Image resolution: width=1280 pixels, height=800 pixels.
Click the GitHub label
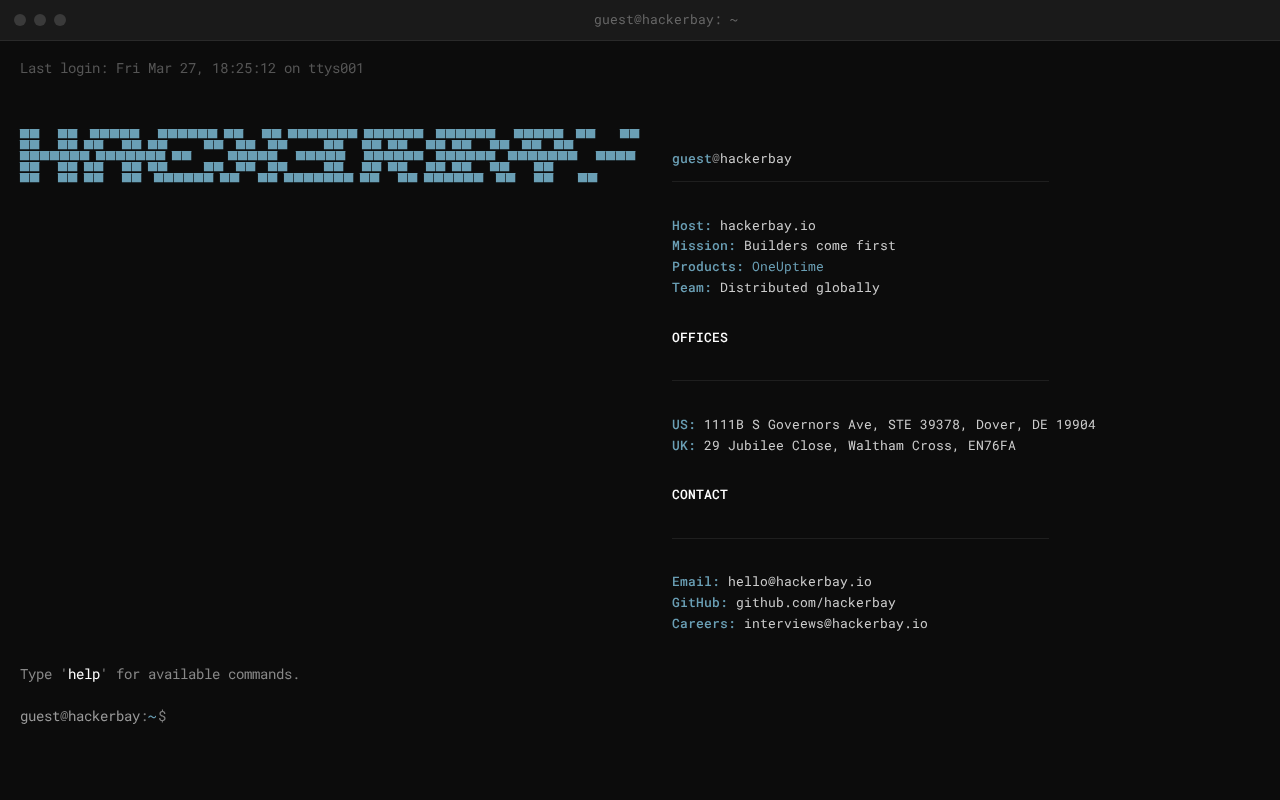click(x=700, y=603)
